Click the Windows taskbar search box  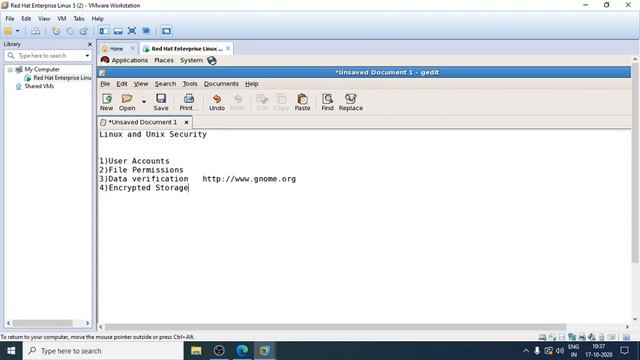(103, 351)
